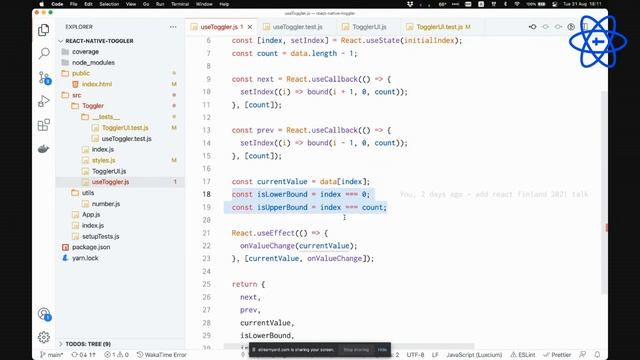The image size is (640, 360).
Task: Open the Run menu
Action: coord(160,4)
